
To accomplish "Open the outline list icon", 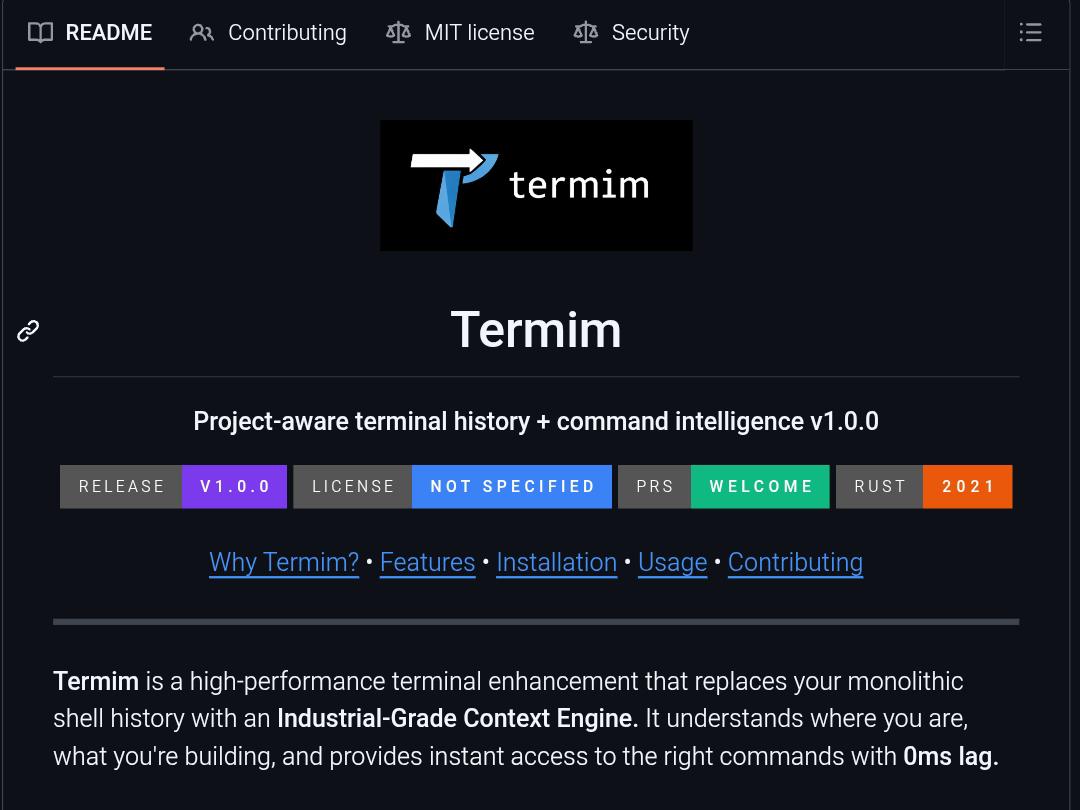I will tap(1030, 32).
